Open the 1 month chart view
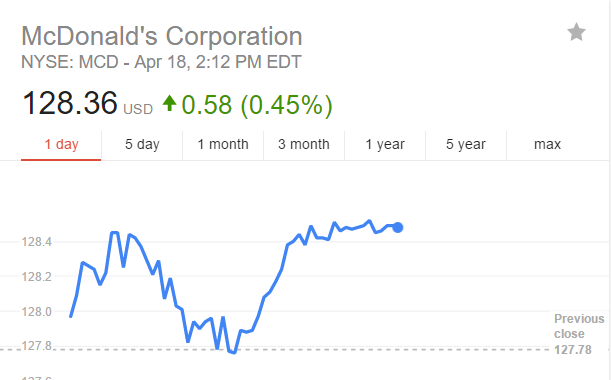Image resolution: width=611 pixels, height=380 pixels. (223, 145)
